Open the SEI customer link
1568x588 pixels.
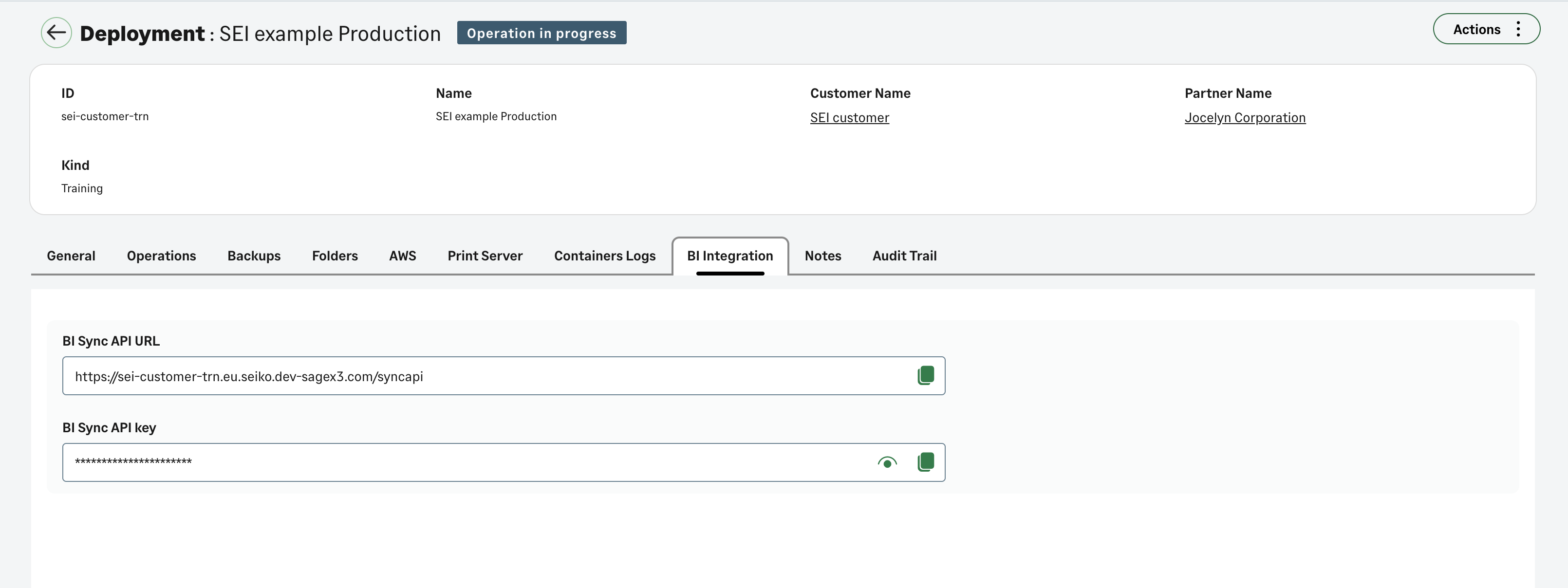point(849,117)
